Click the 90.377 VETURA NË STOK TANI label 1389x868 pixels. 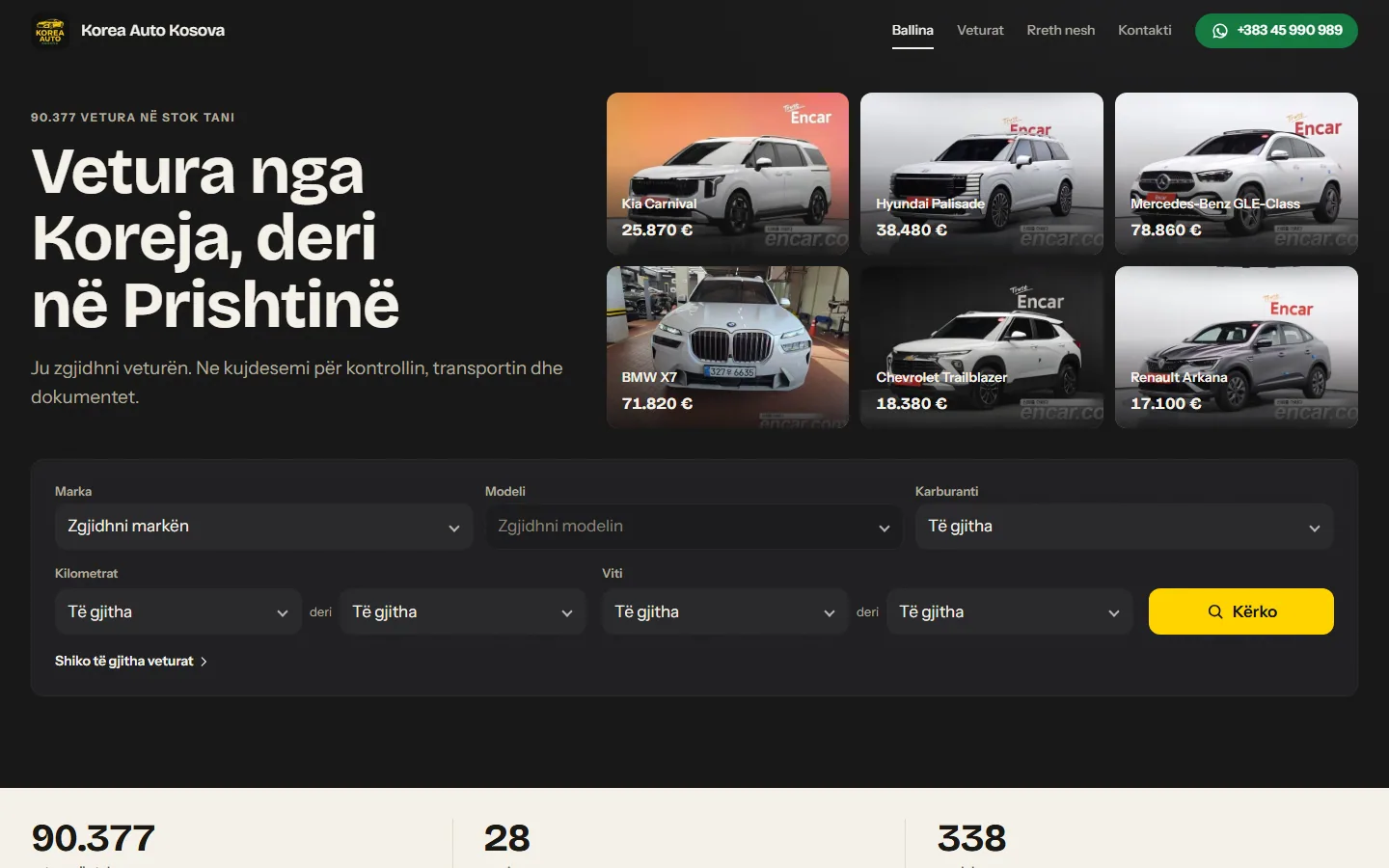[x=133, y=118]
